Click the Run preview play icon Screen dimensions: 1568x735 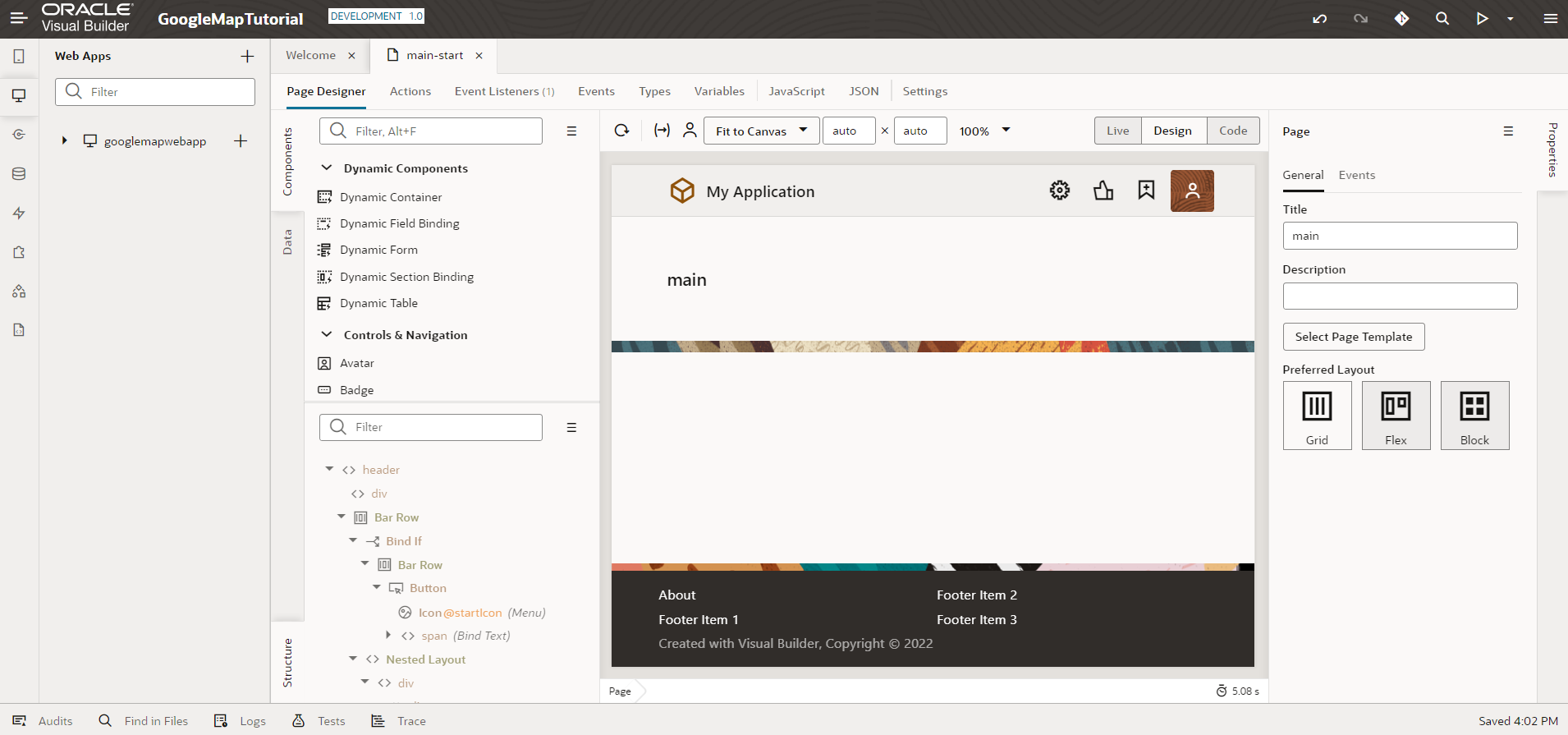coord(1482,19)
